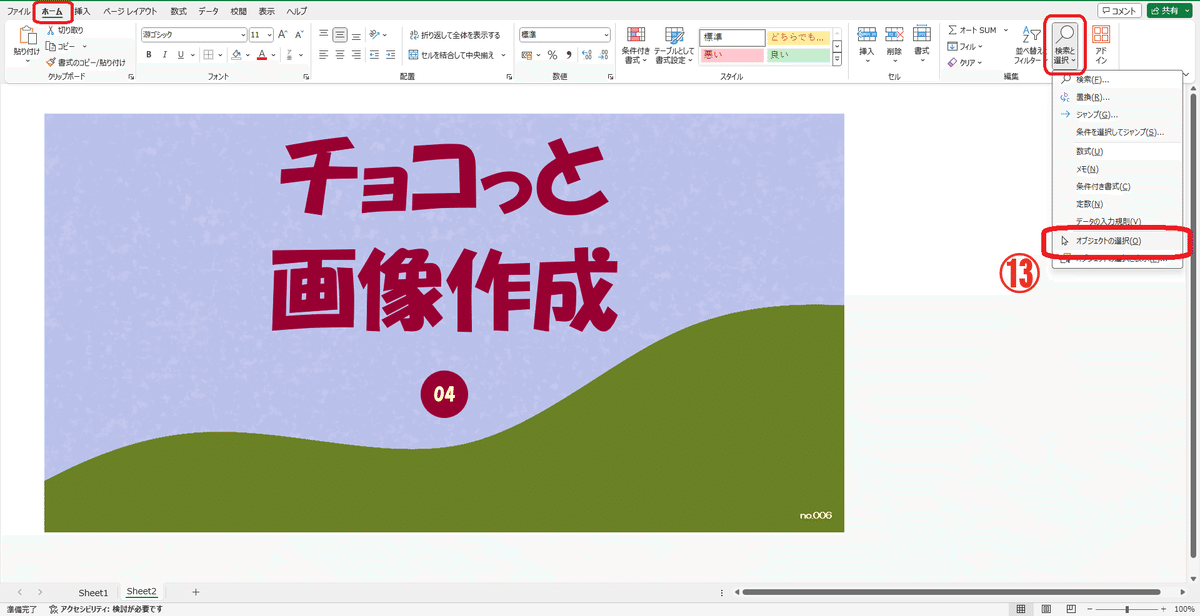The height and width of the screenshot is (616, 1200).
Task: Open the ファイル tab
Action: pos(18,11)
